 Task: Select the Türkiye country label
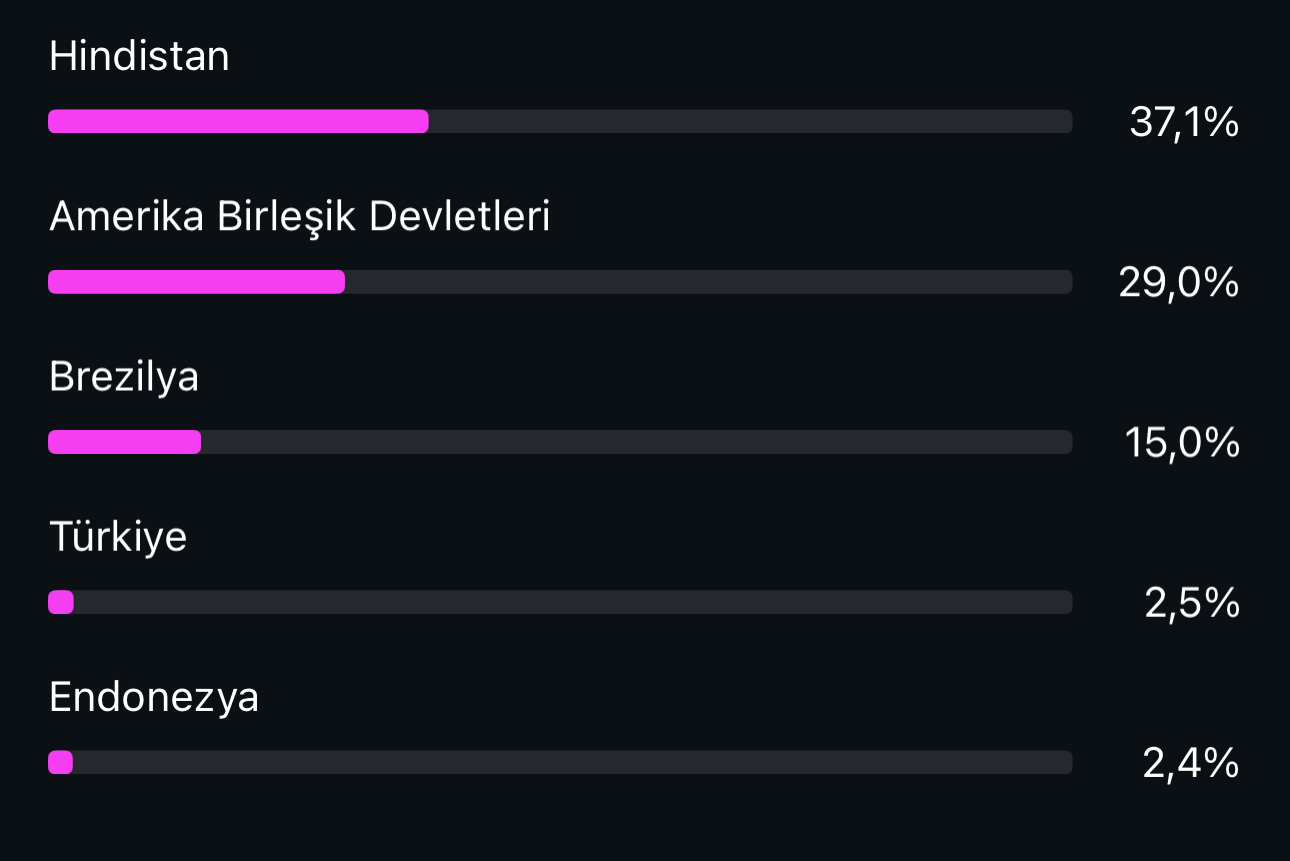point(118,538)
